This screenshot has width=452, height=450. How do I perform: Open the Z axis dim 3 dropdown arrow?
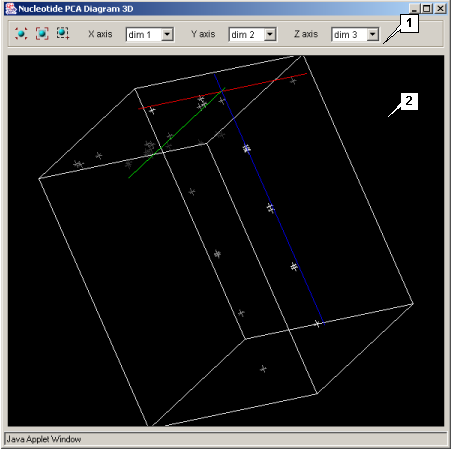(x=372, y=34)
